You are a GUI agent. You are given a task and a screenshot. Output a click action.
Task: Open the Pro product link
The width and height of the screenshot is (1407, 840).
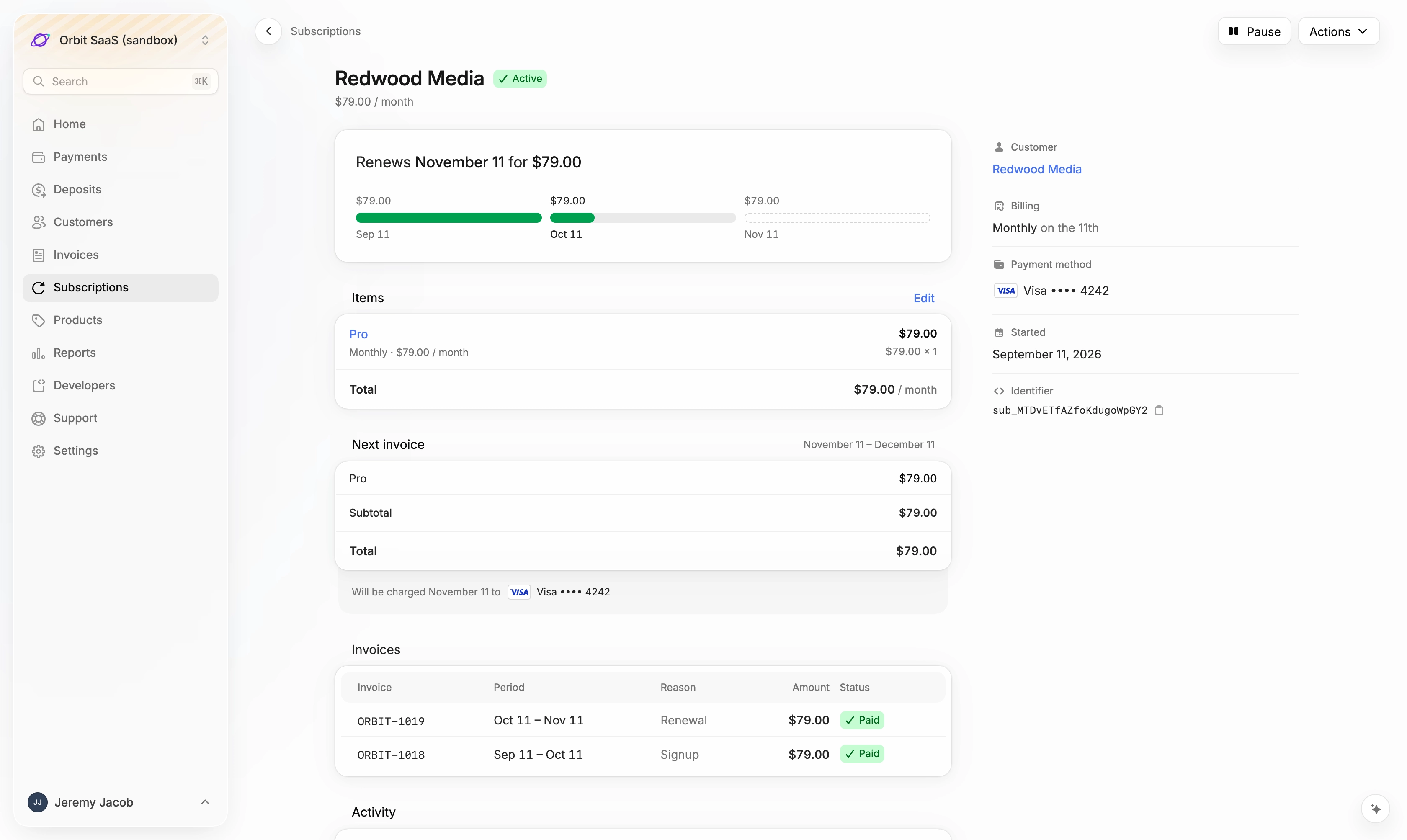358,334
